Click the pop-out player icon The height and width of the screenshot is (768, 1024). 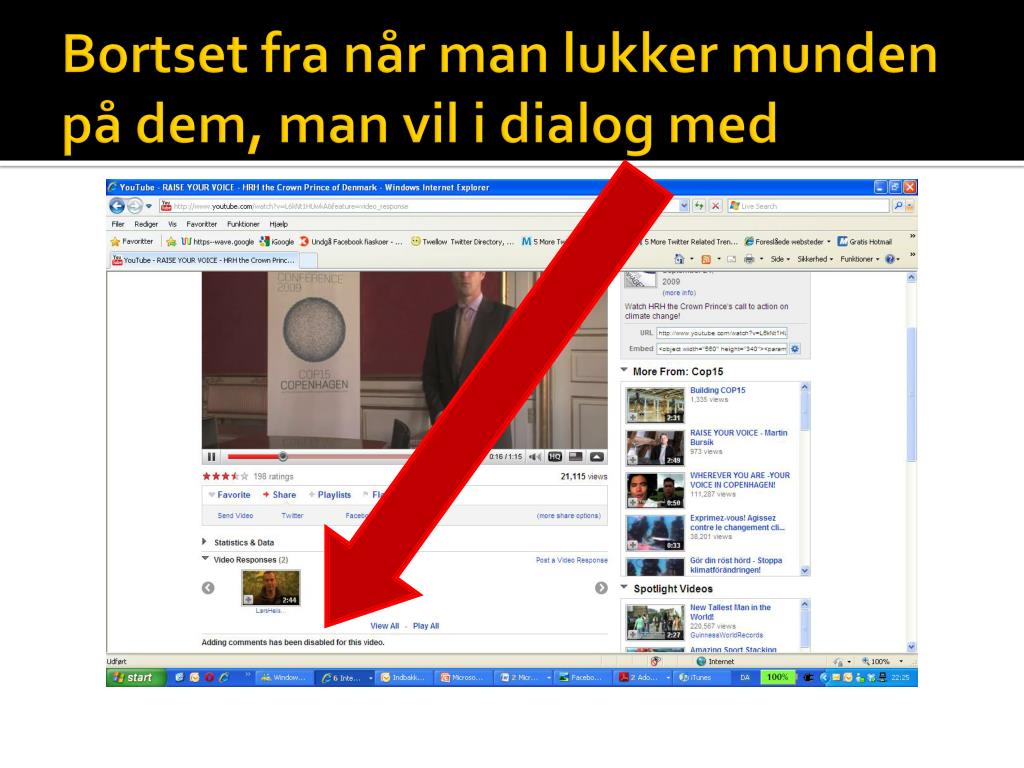(x=597, y=457)
